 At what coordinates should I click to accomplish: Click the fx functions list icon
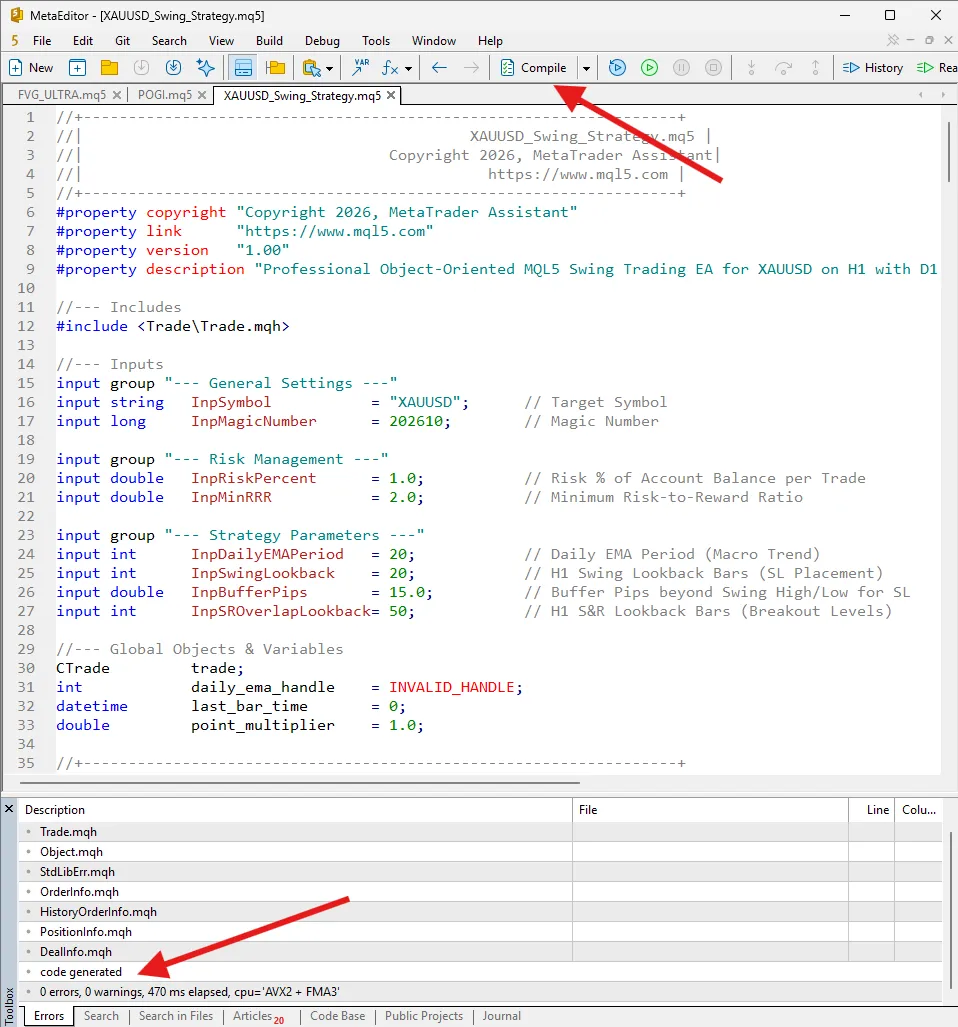[390, 67]
